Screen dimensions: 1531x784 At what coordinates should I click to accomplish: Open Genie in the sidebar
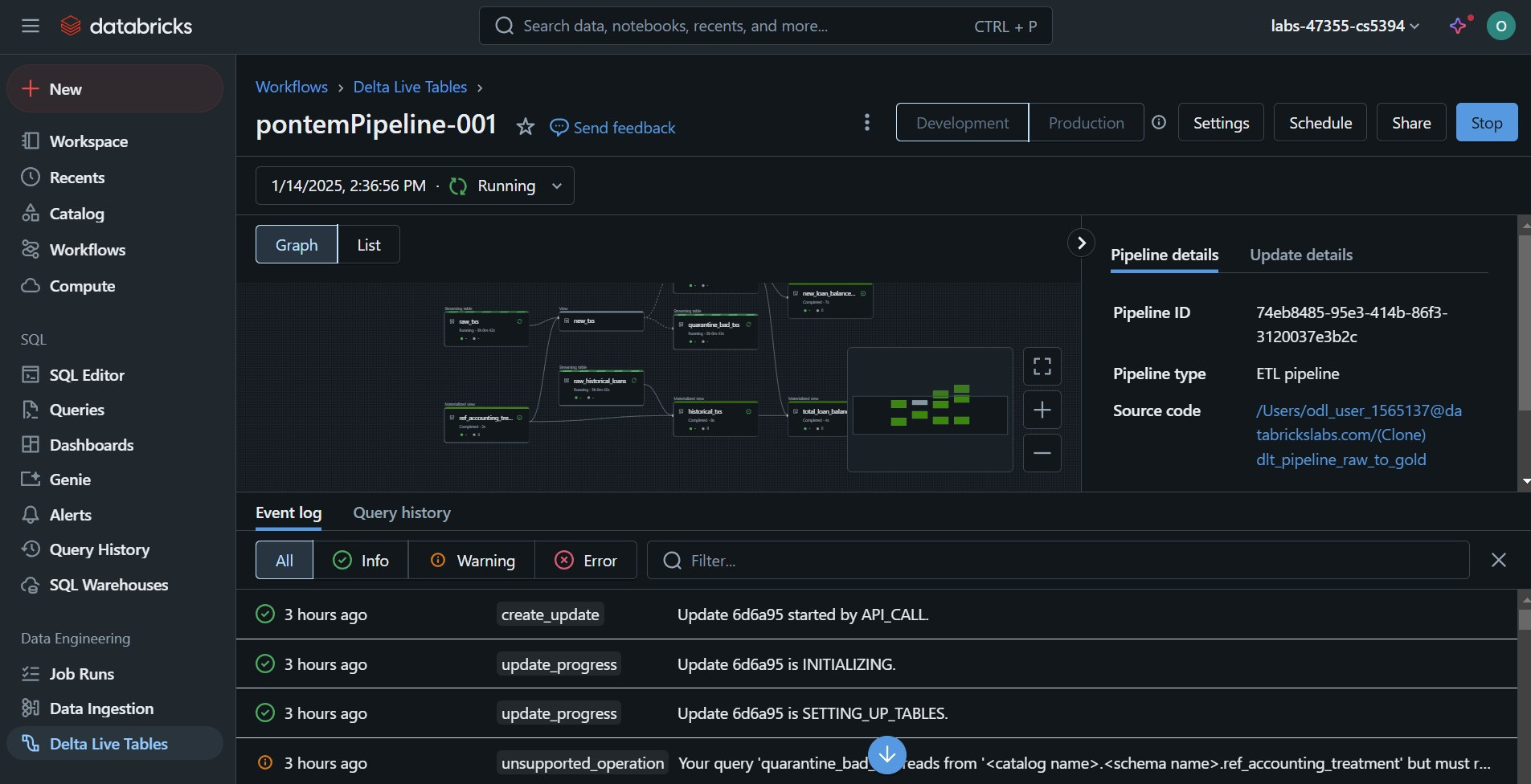pyautogui.click(x=115, y=480)
